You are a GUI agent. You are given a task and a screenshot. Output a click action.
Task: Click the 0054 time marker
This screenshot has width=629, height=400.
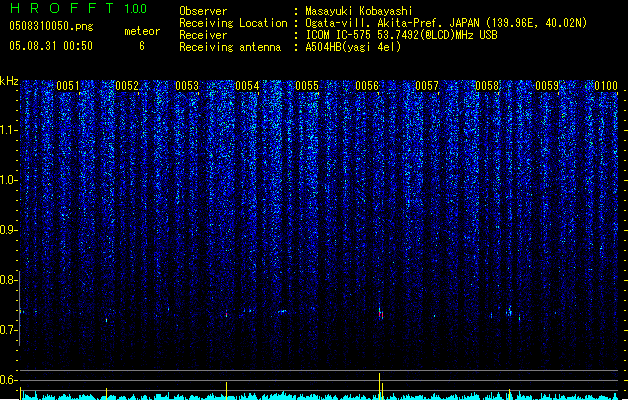[247, 86]
